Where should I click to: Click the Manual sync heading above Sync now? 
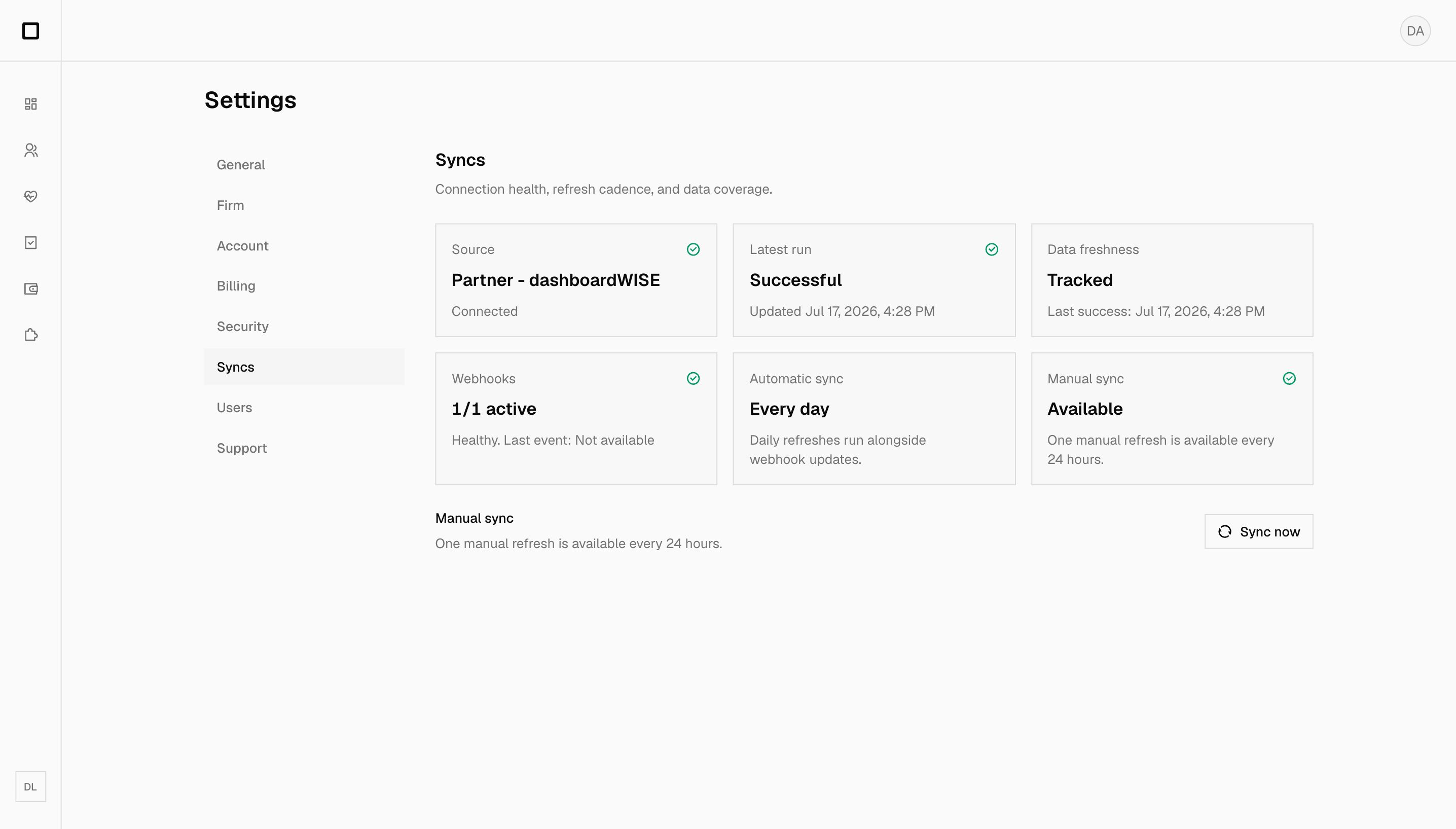[474, 518]
